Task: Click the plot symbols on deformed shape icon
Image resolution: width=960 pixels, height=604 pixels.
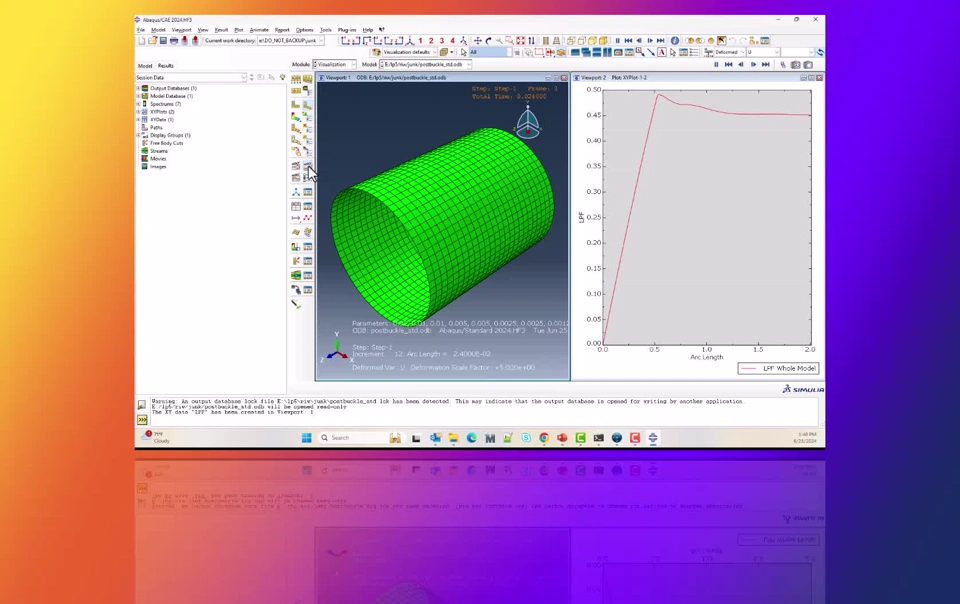Action: coord(296,128)
